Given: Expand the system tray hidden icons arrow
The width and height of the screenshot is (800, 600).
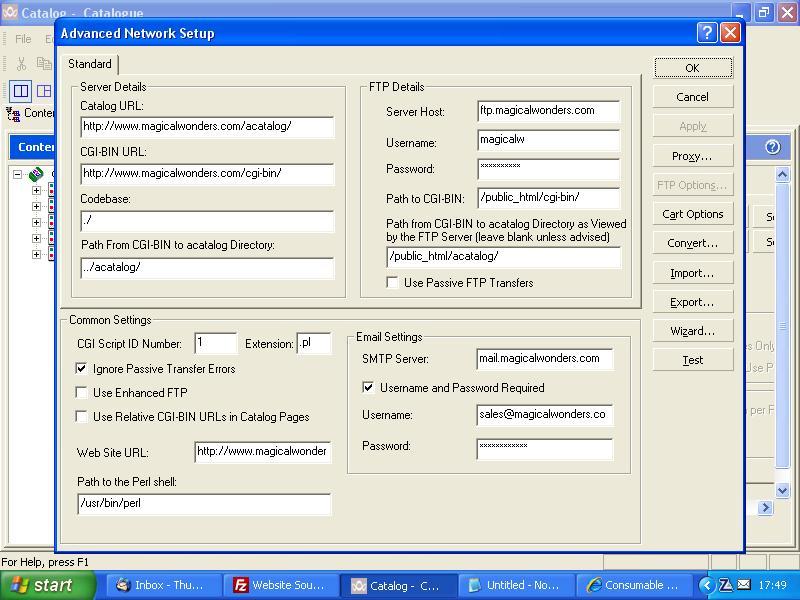Looking at the screenshot, I should [707, 585].
